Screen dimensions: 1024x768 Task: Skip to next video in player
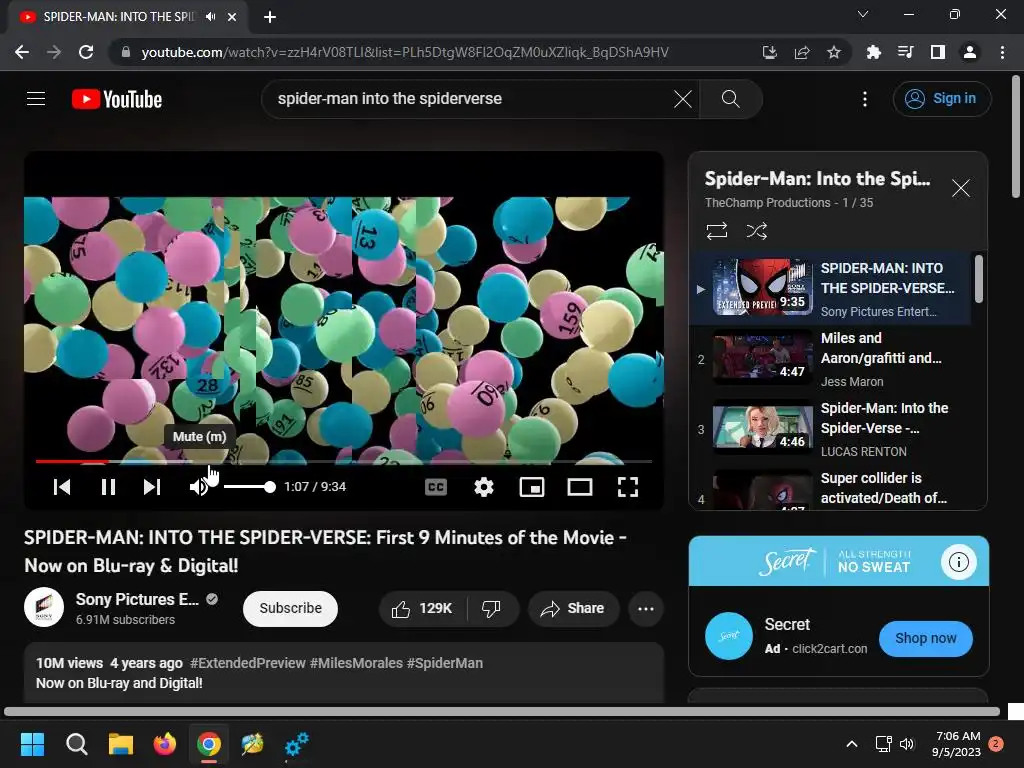pyautogui.click(x=152, y=487)
